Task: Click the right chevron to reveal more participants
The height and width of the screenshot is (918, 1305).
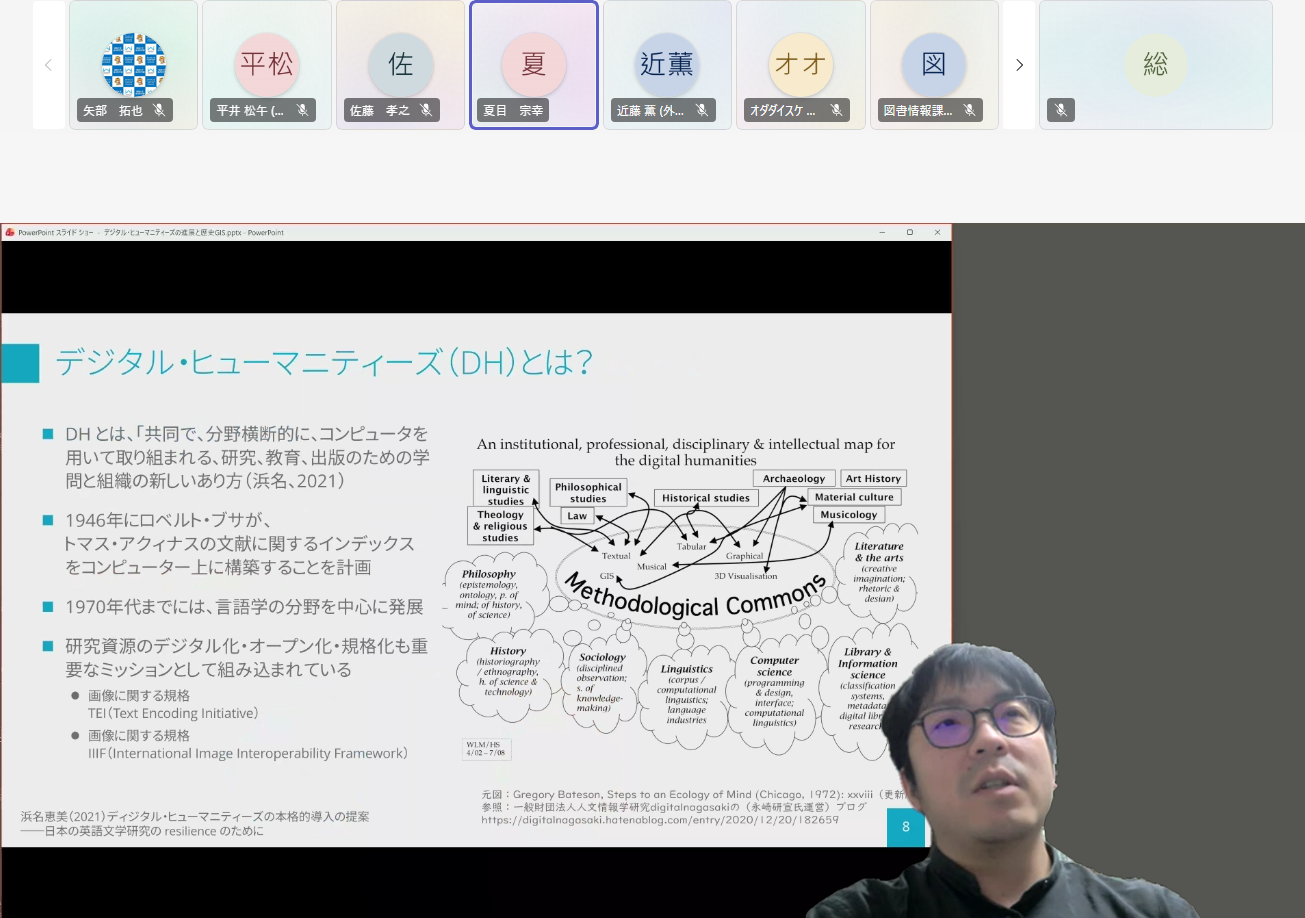Action: pyautogui.click(x=1019, y=64)
